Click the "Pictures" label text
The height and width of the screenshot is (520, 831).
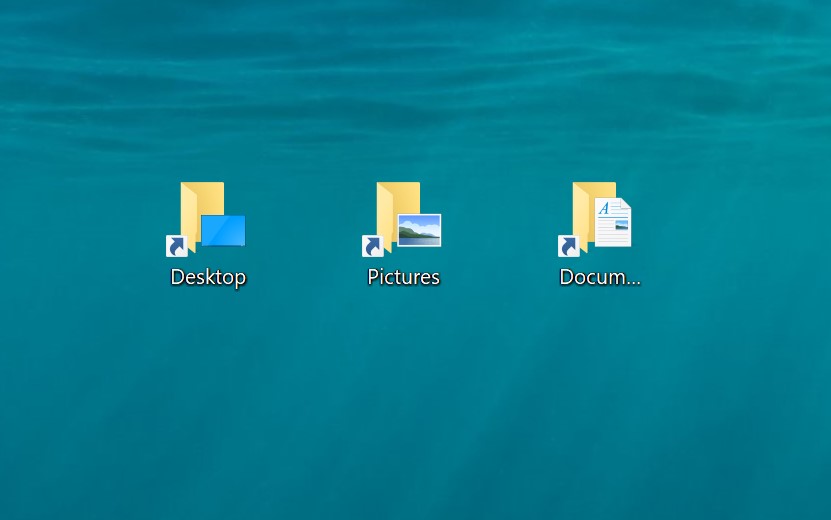[404, 277]
